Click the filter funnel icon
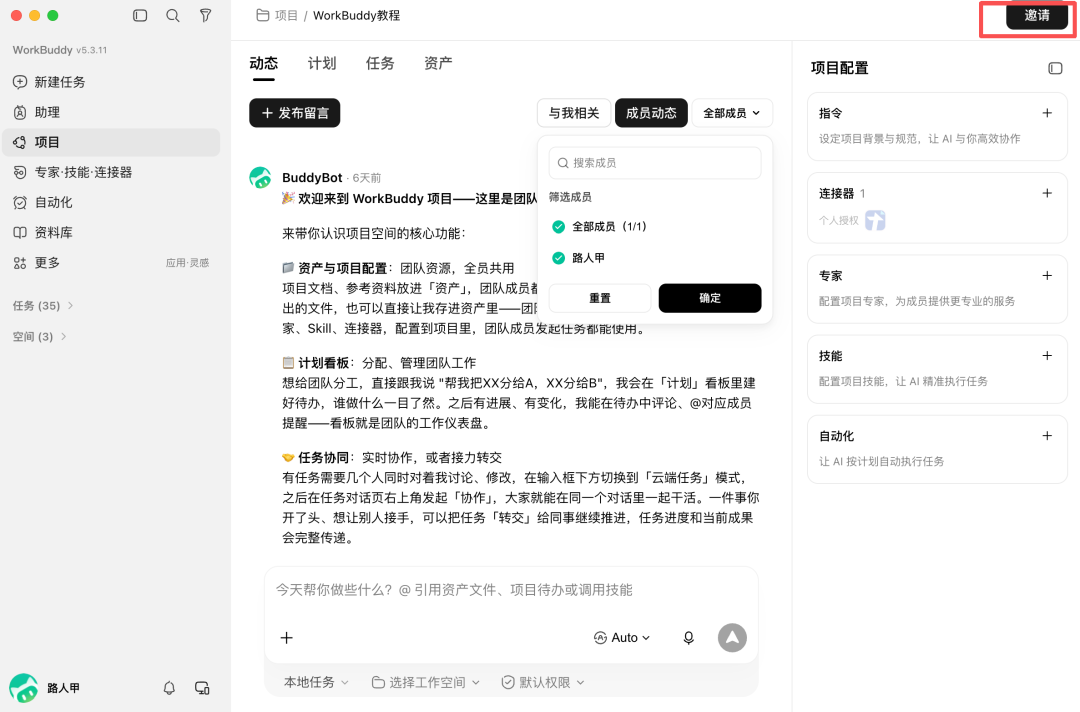 pos(205,15)
